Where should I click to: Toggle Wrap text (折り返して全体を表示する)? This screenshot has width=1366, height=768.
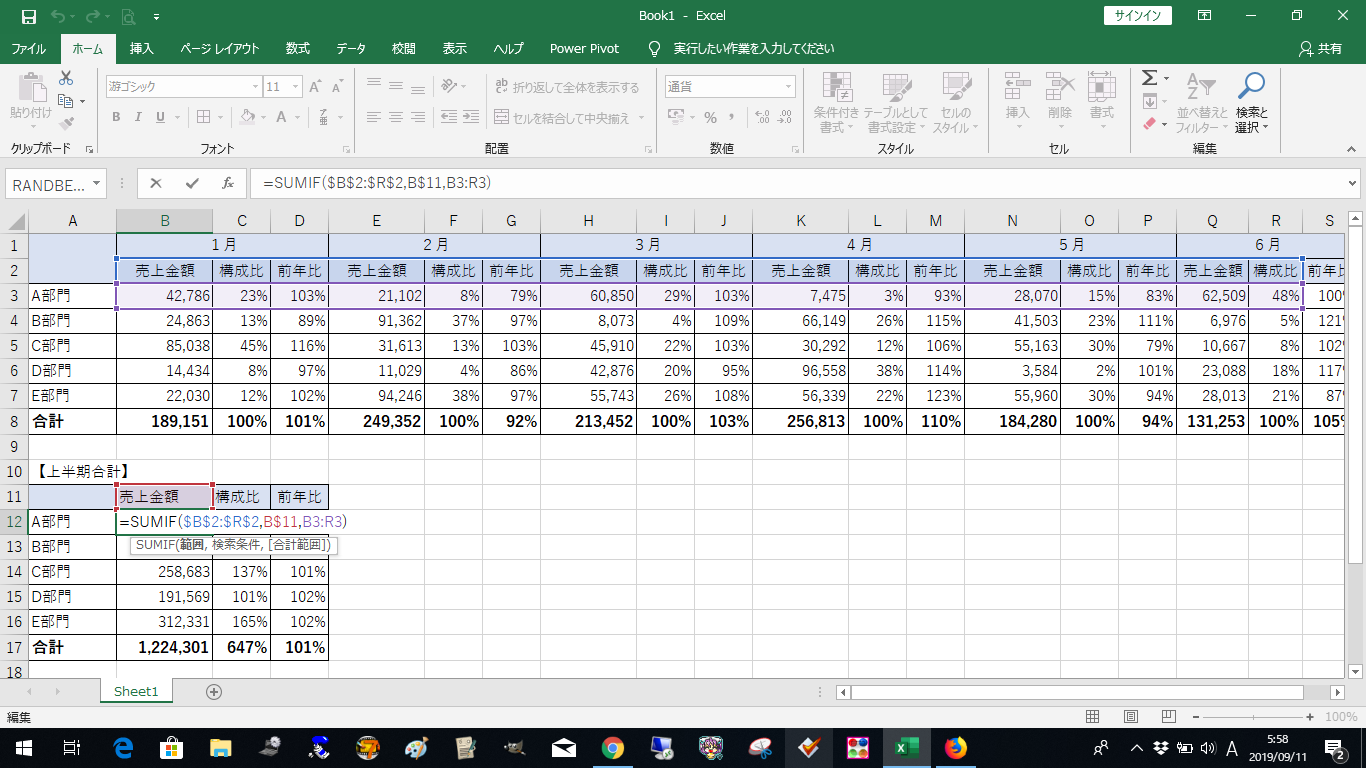coord(568,87)
